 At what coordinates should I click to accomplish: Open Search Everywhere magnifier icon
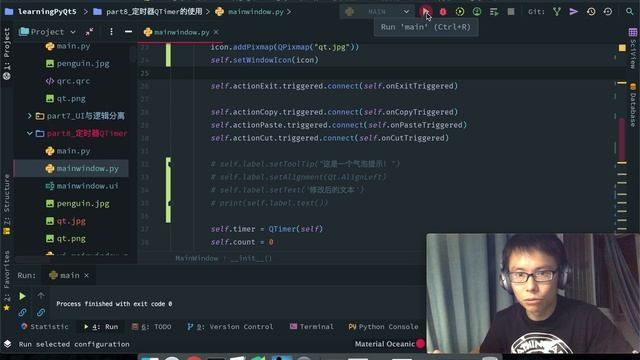(630, 12)
